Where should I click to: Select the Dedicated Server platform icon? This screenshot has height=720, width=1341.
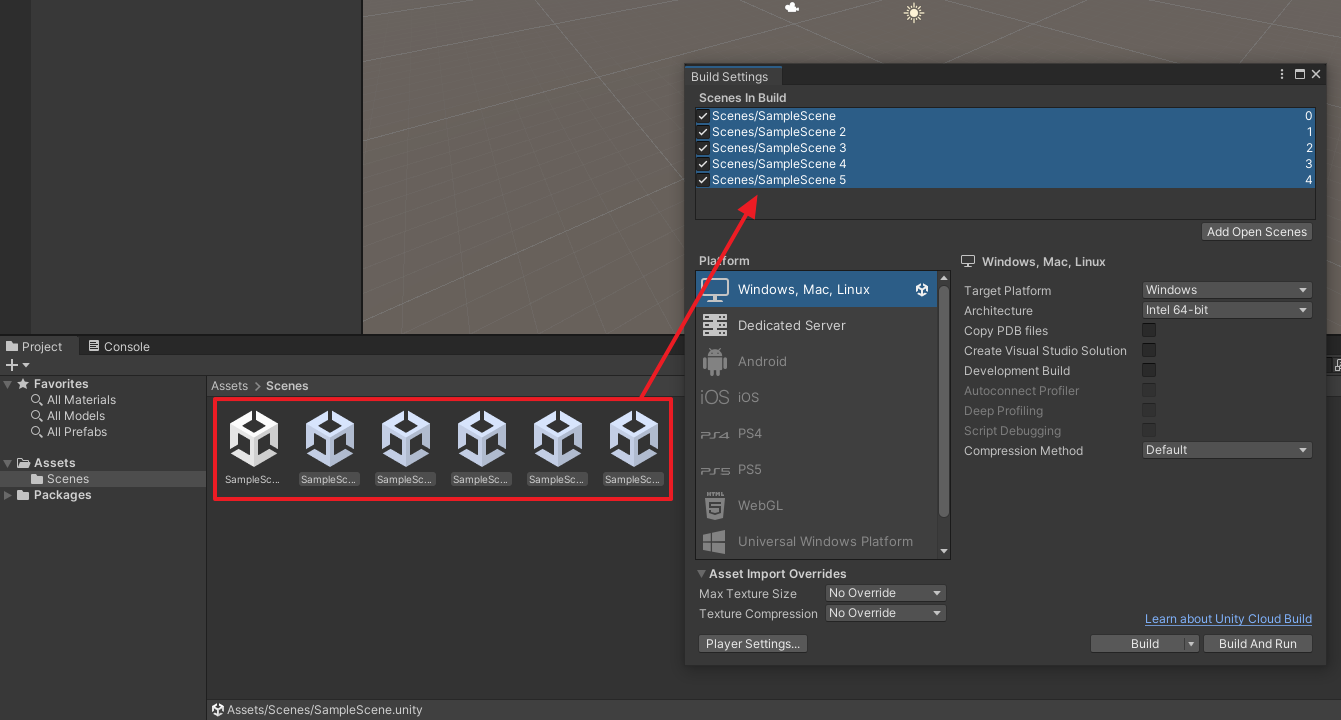[x=715, y=325]
